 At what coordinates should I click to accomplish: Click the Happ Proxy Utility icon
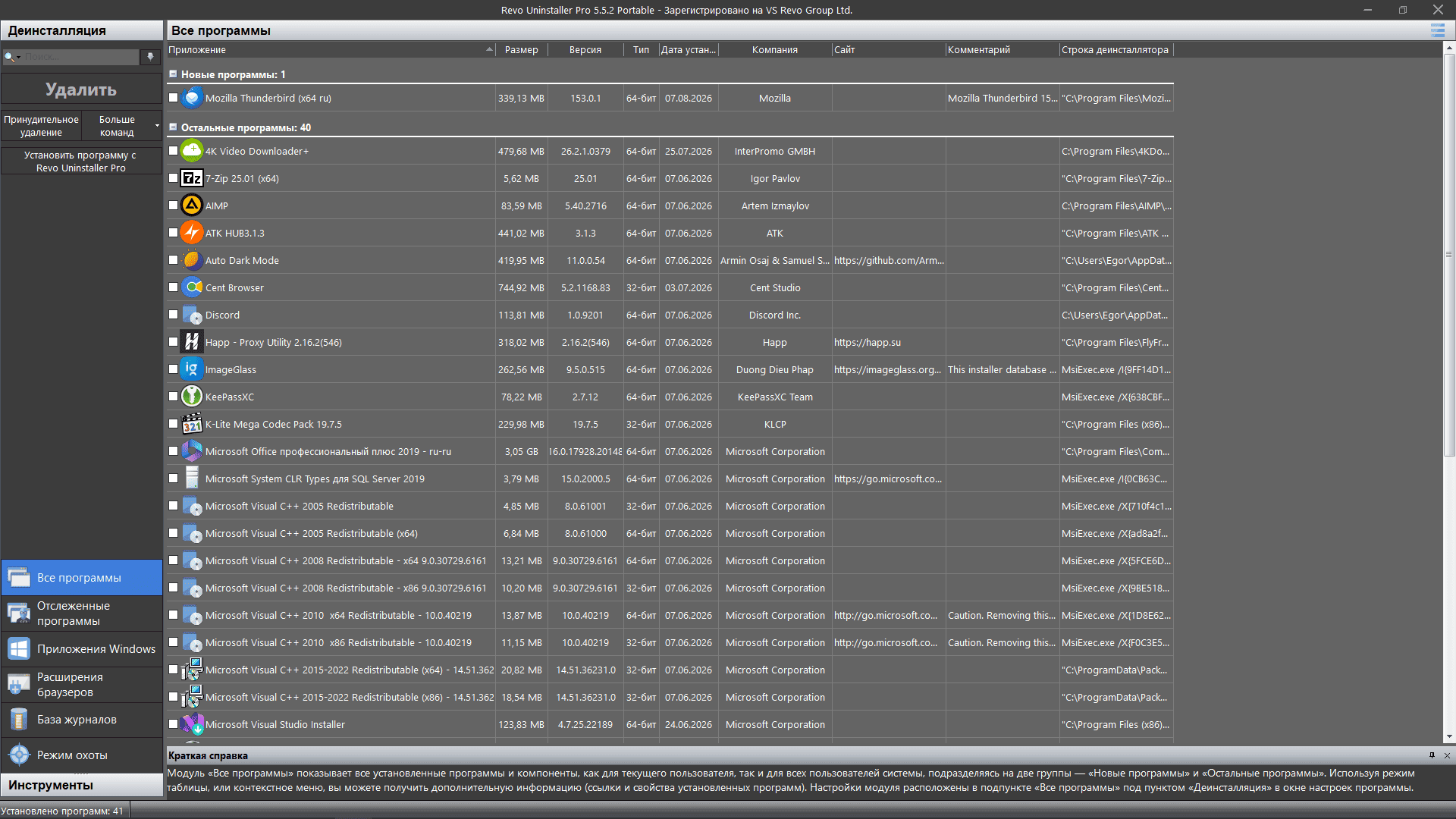pos(192,342)
